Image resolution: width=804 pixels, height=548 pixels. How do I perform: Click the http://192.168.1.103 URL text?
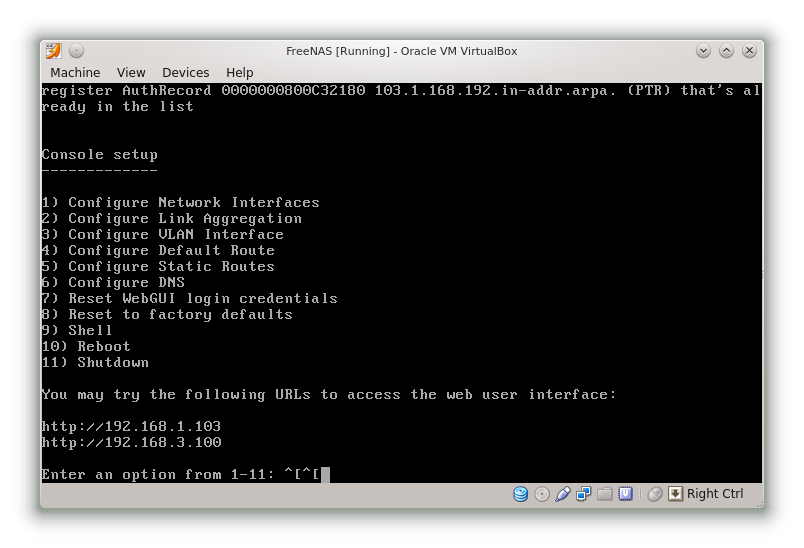pyautogui.click(x=131, y=426)
